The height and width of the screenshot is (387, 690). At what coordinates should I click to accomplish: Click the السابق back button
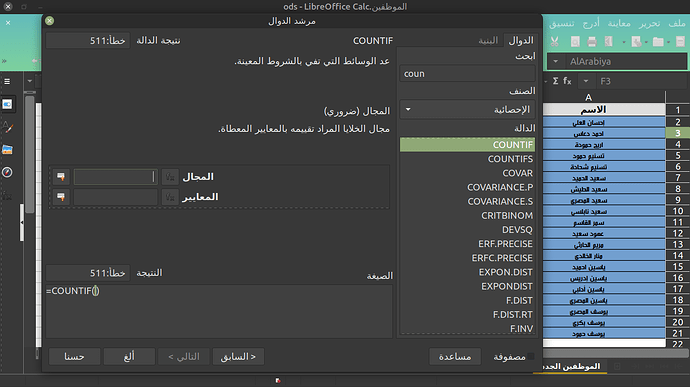[x=238, y=357]
